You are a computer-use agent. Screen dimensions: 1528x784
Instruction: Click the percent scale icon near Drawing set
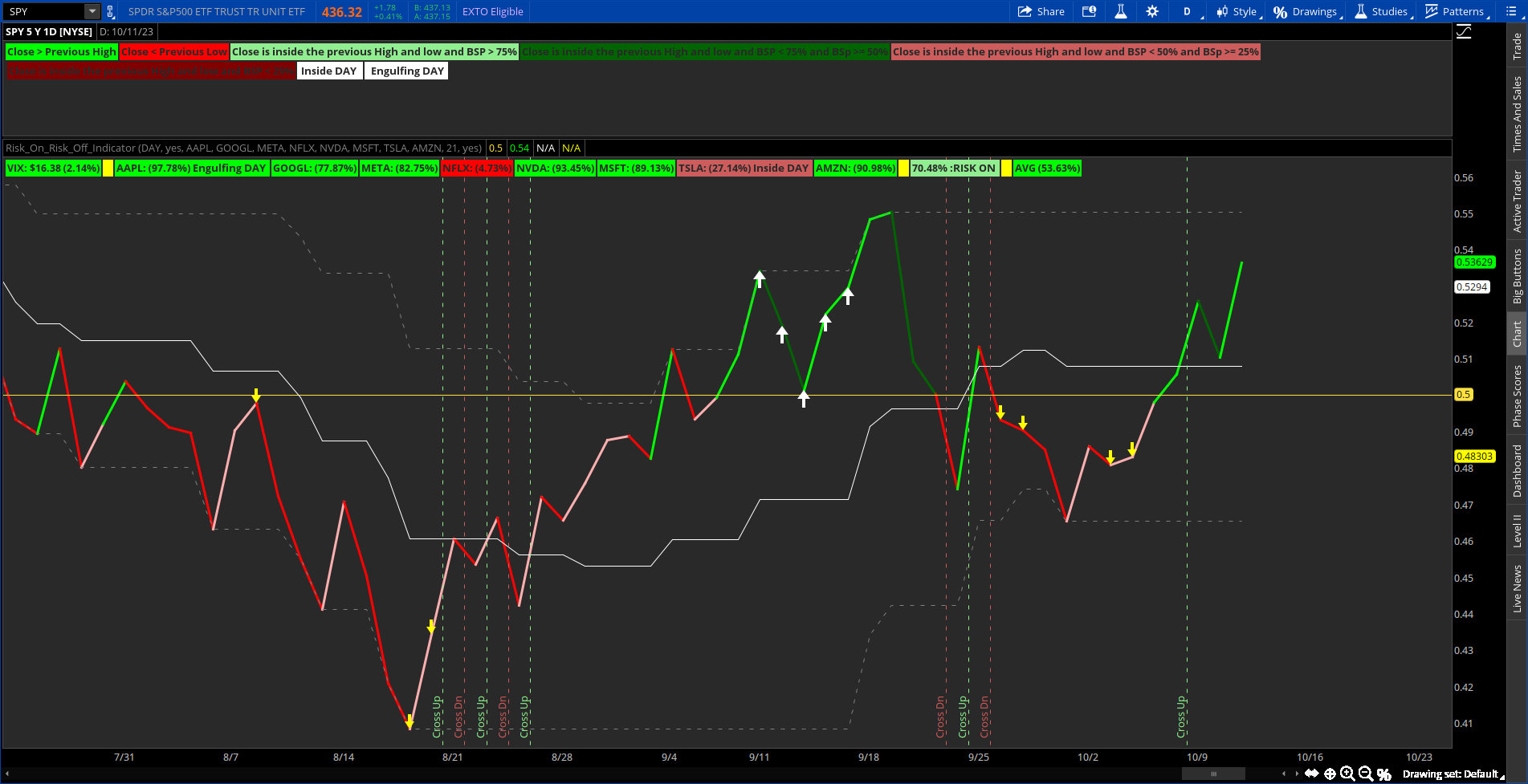point(1384,774)
